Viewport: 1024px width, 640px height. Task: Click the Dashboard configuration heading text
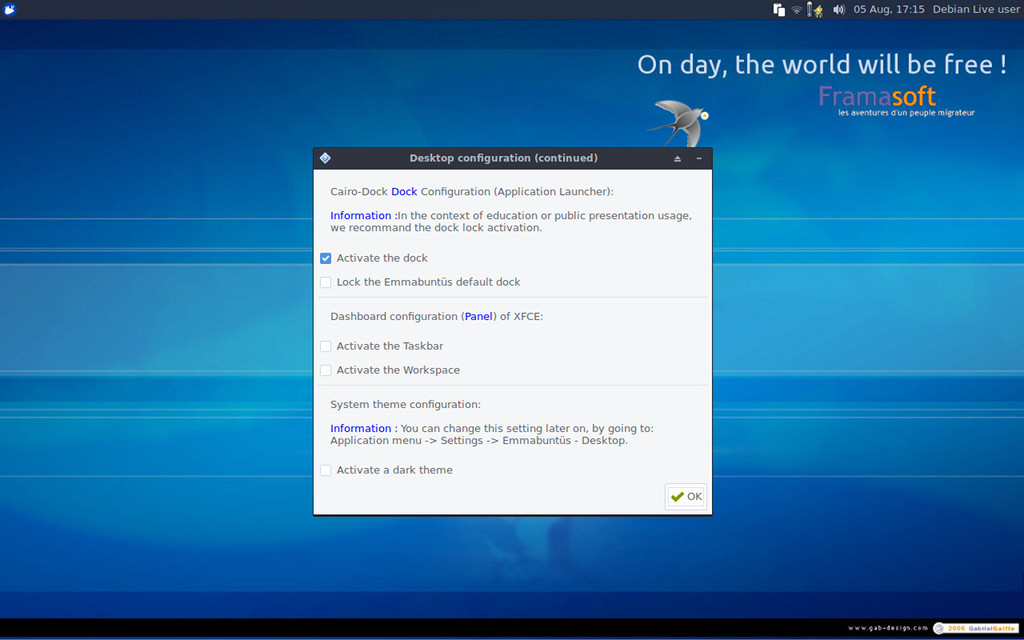coord(437,317)
